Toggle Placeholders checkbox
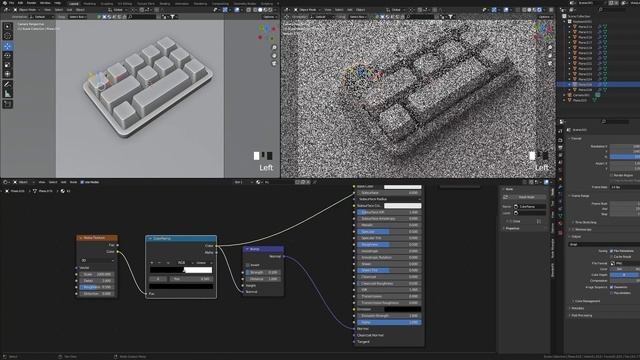Screen dimensions: 640x360 point(611,293)
